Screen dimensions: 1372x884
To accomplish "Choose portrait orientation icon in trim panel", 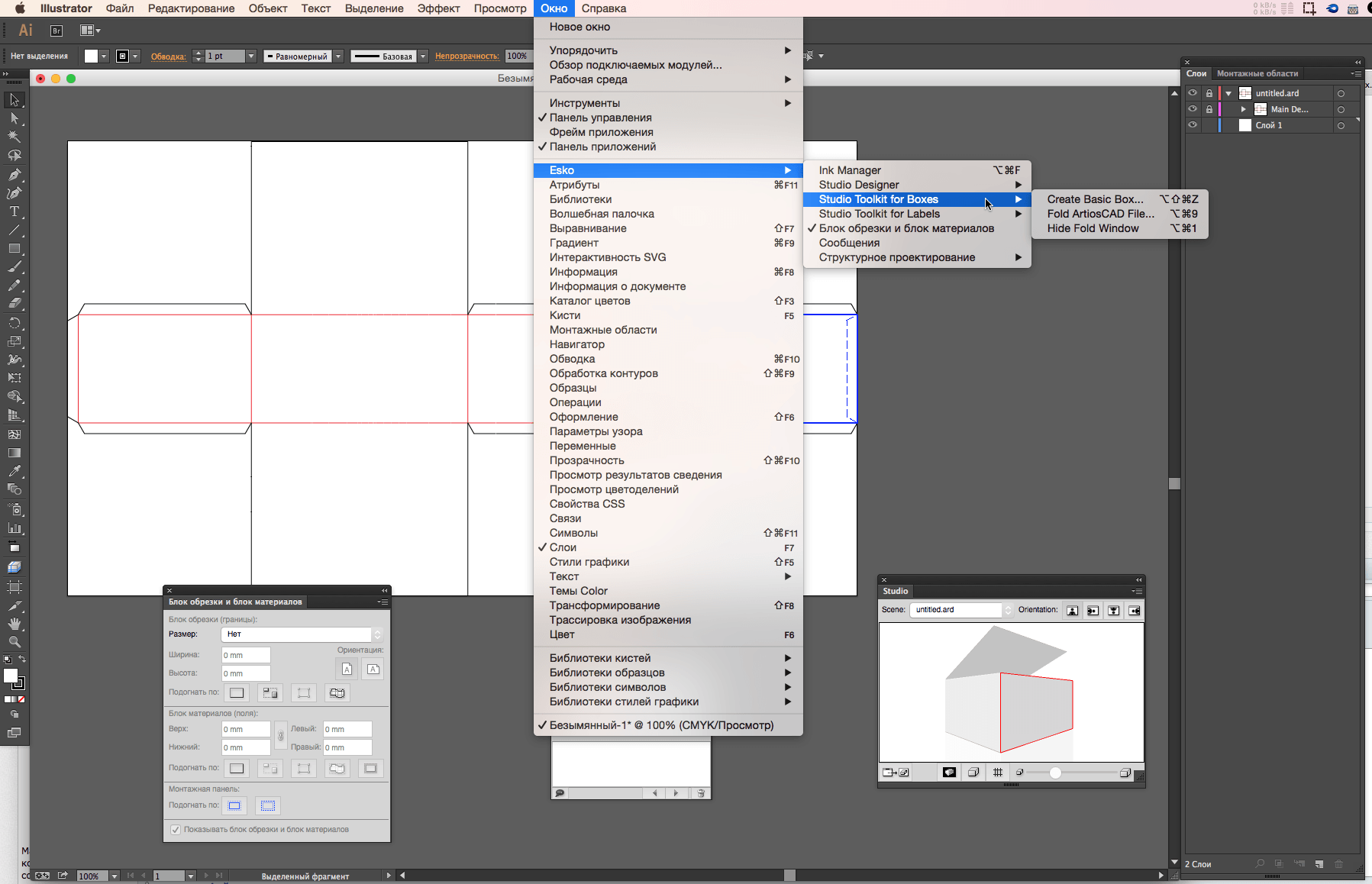I will coord(347,669).
